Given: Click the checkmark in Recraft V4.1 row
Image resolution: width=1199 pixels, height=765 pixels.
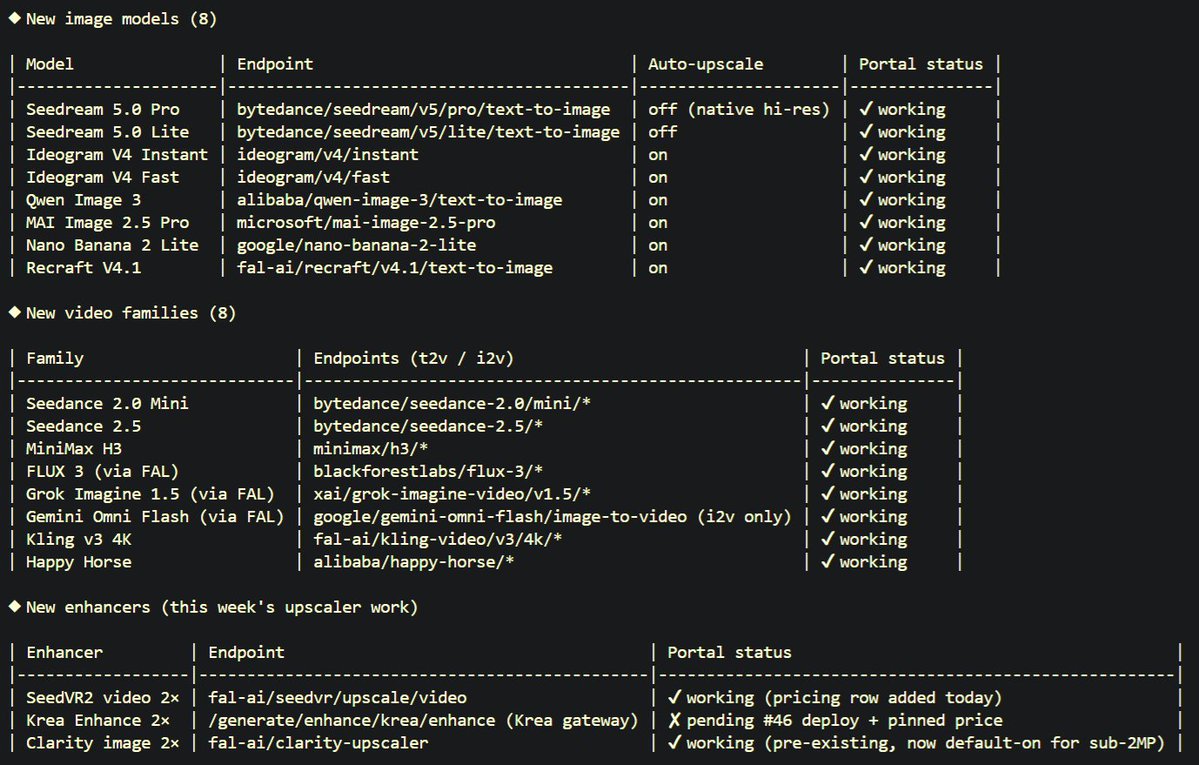Looking at the screenshot, I should click(x=866, y=267).
